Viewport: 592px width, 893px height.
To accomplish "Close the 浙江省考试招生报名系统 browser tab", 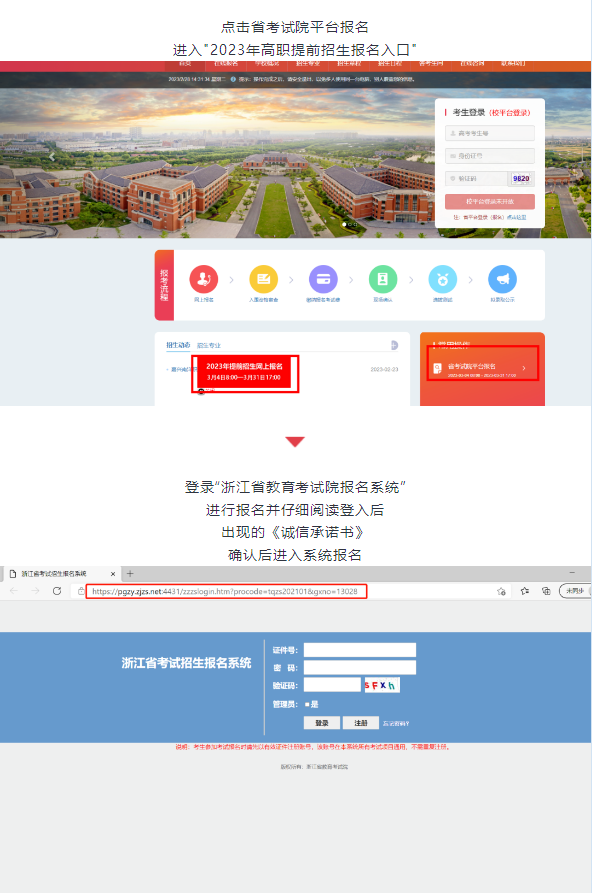I will 113,574.
